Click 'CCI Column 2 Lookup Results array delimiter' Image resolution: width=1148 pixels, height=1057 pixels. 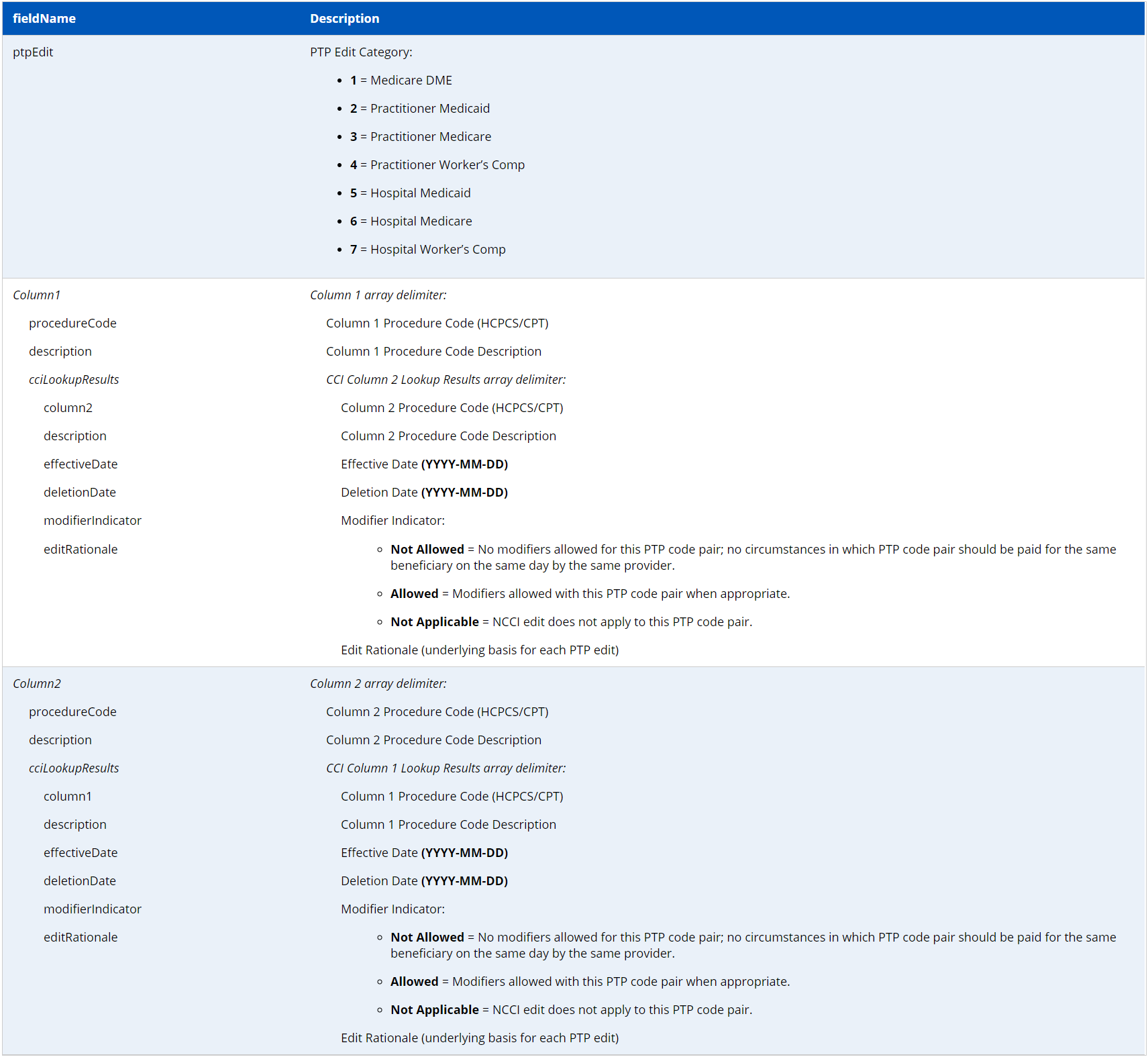446,380
